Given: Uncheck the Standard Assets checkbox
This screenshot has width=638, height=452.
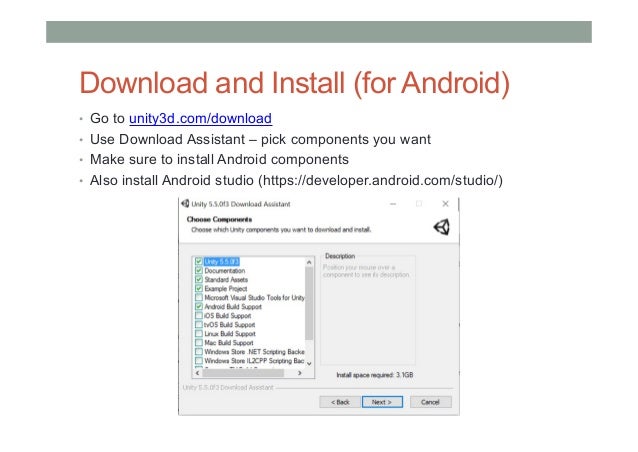Looking at the screenshot, I should click(199, 279).
